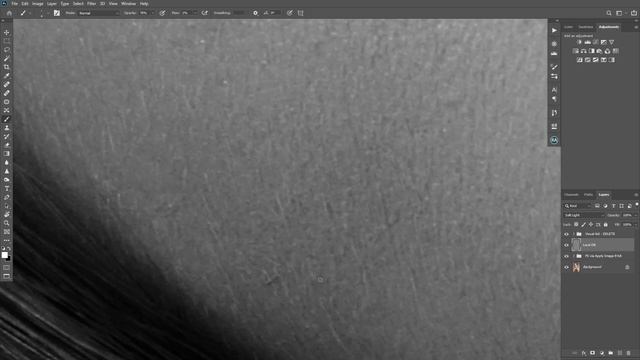Open layer Opacity dropdown arrow
This screenshot has width=640, height=360.
coord(636,215)
